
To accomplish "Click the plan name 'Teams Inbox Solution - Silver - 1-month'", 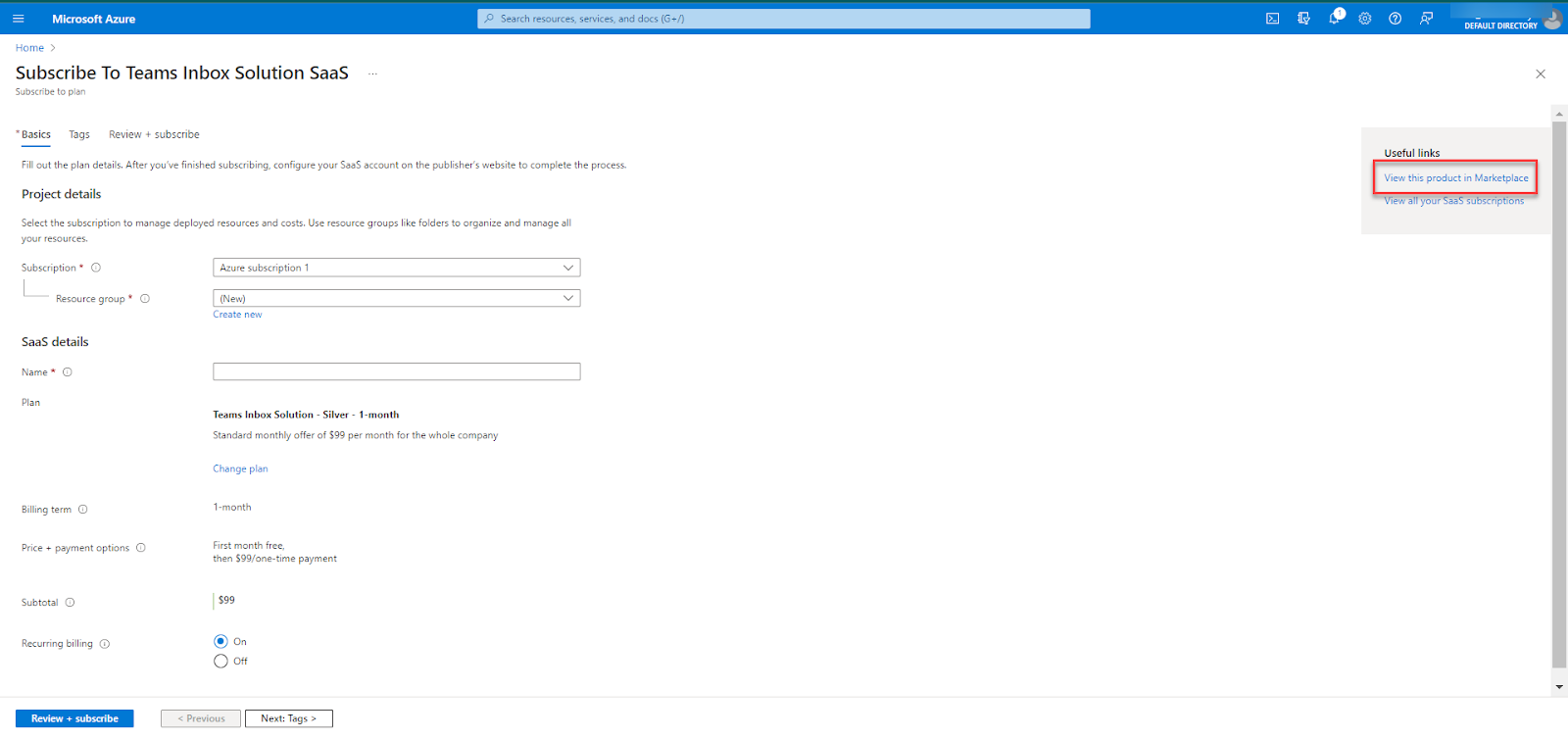I will point(306,415).
